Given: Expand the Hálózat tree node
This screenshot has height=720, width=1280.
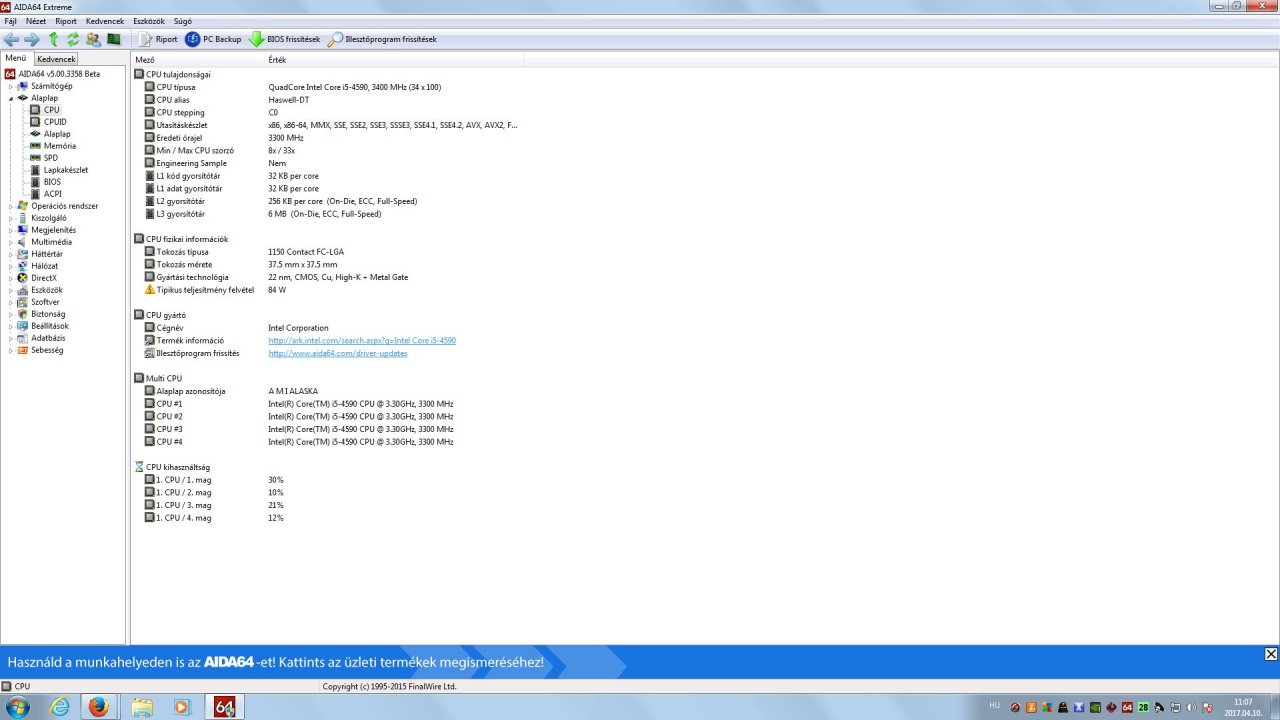Looking at the screenshot, I should (x=11, y=266).
